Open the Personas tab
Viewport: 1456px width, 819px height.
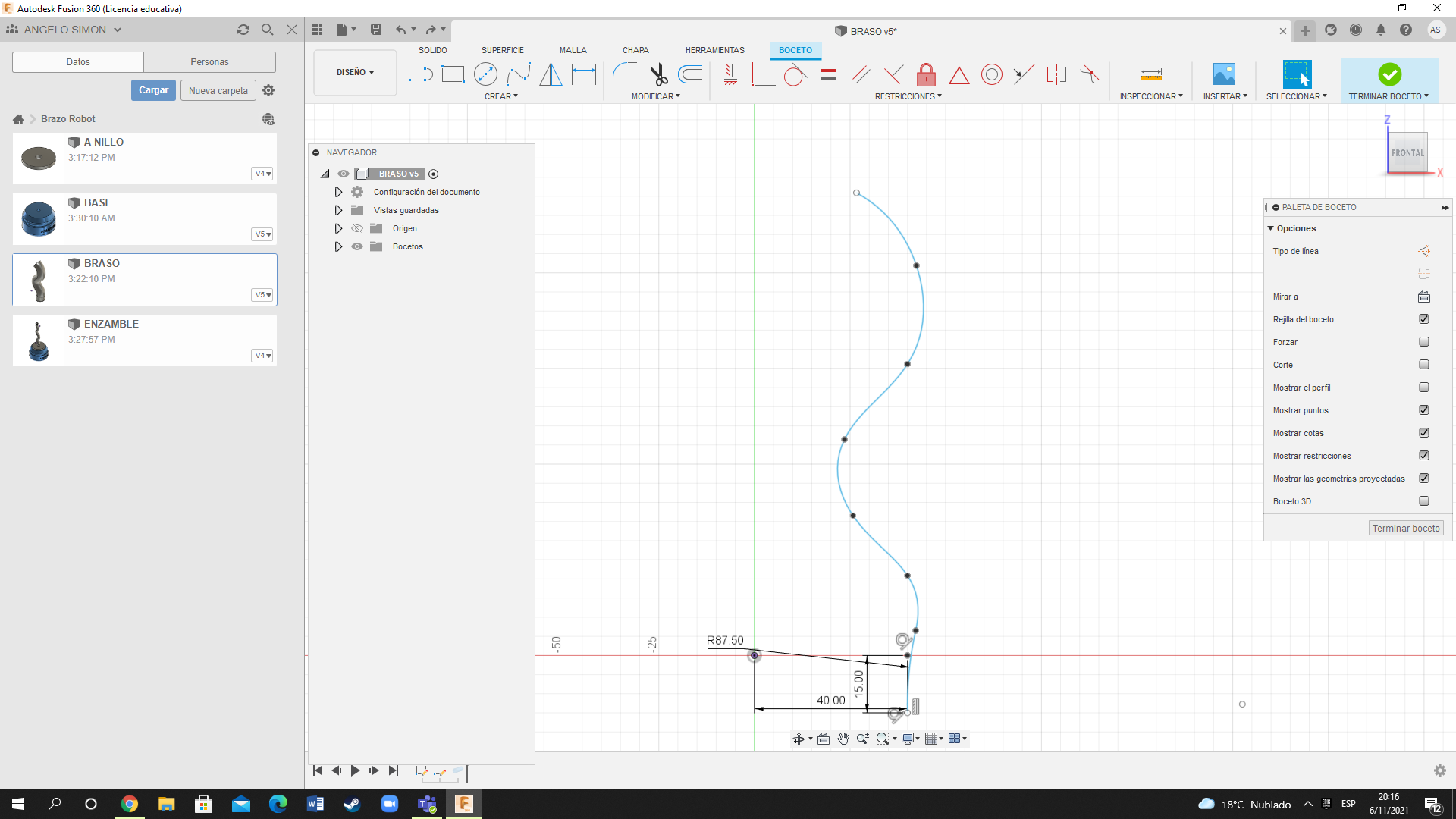click(x=209, y=62)
